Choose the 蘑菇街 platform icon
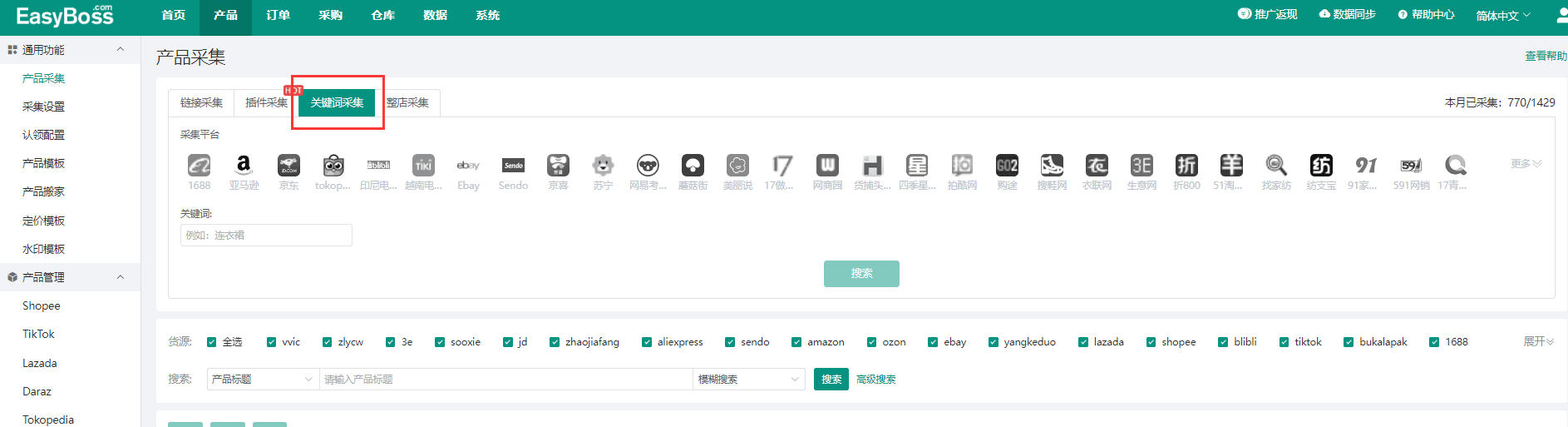 click(x=693, y=166)
